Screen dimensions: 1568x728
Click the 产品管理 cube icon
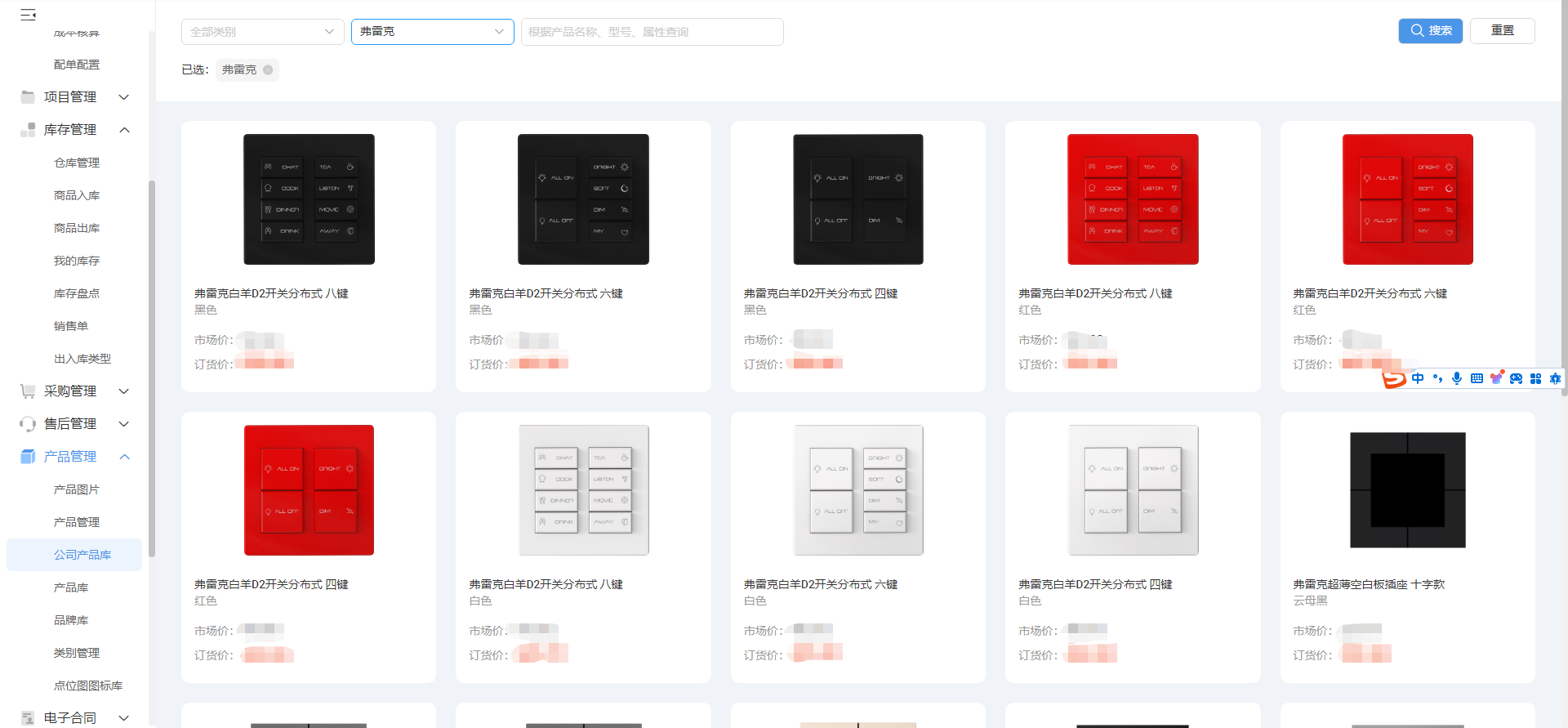(x=28, y=457)
